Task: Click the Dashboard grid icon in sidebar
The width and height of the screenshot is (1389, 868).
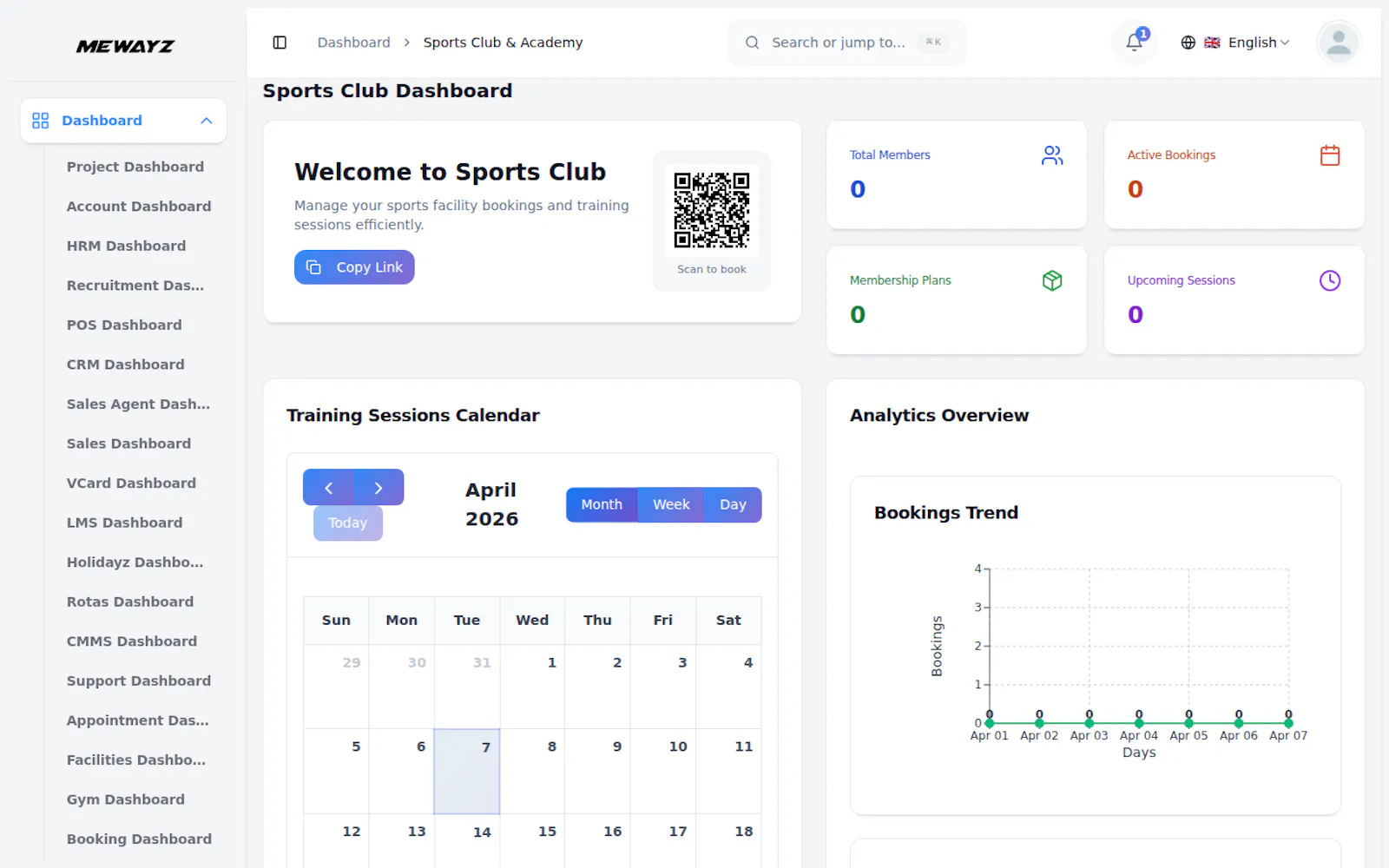Action: [41, 121]
